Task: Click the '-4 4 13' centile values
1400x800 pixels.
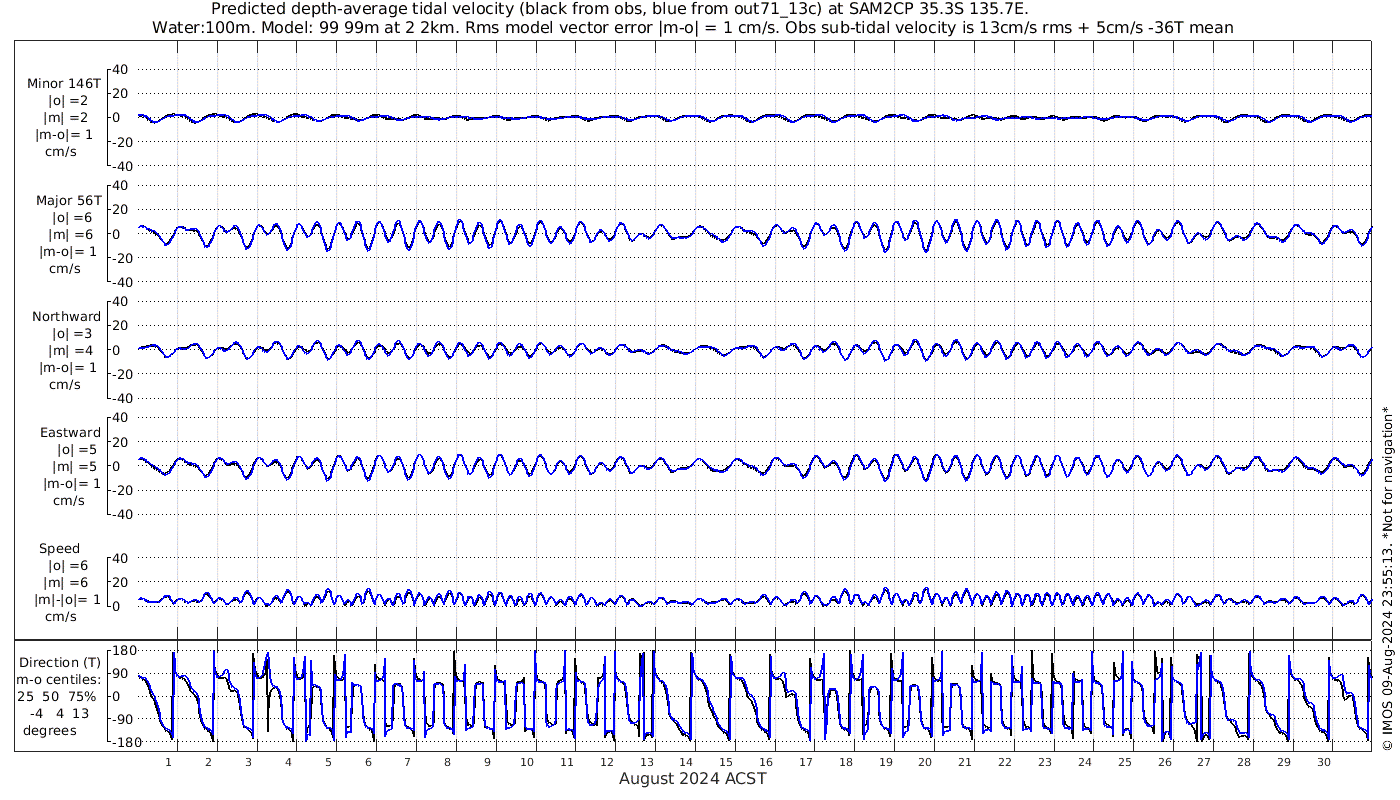Action: coord(59,713)
